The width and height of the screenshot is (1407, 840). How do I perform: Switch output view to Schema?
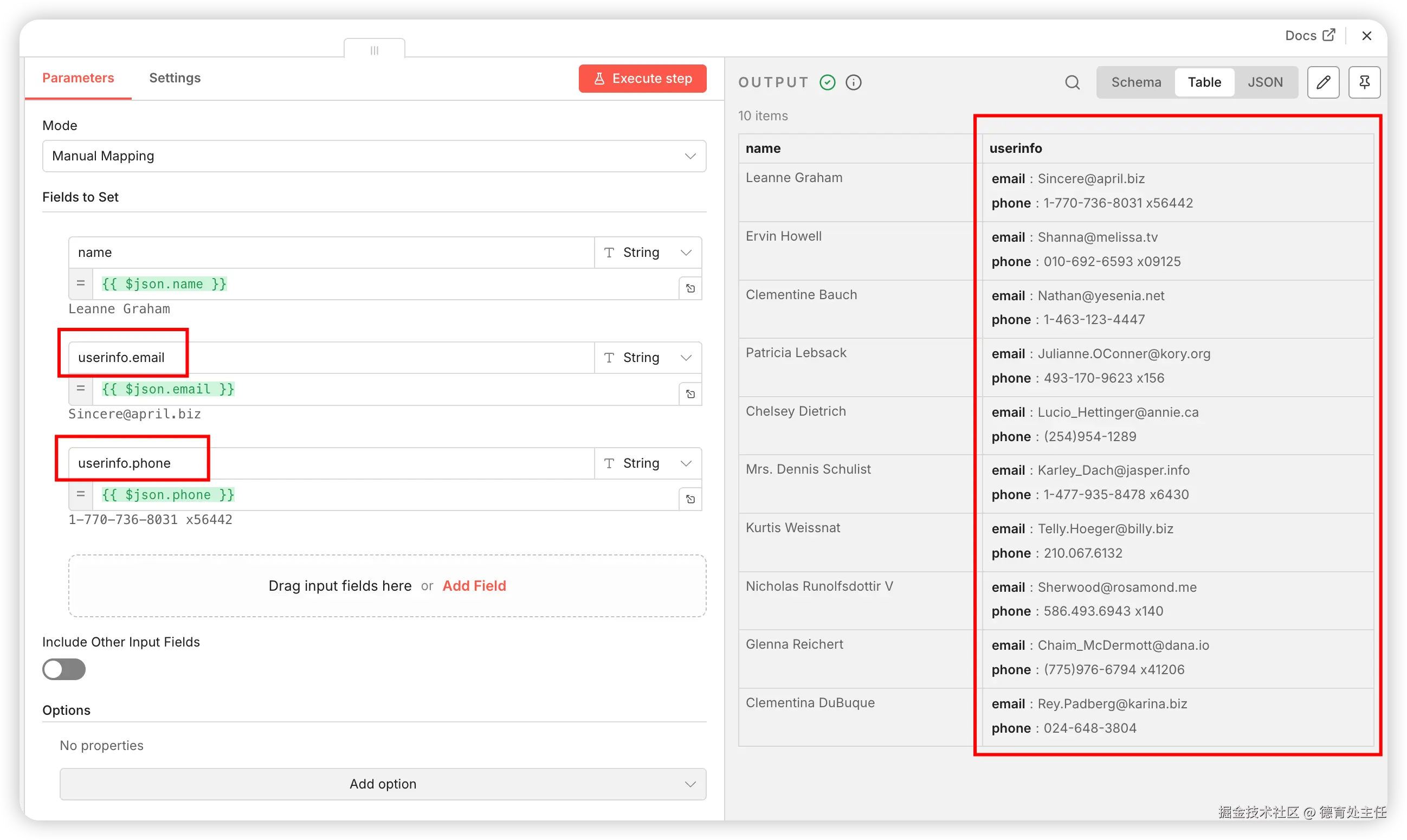[1135, 82]
